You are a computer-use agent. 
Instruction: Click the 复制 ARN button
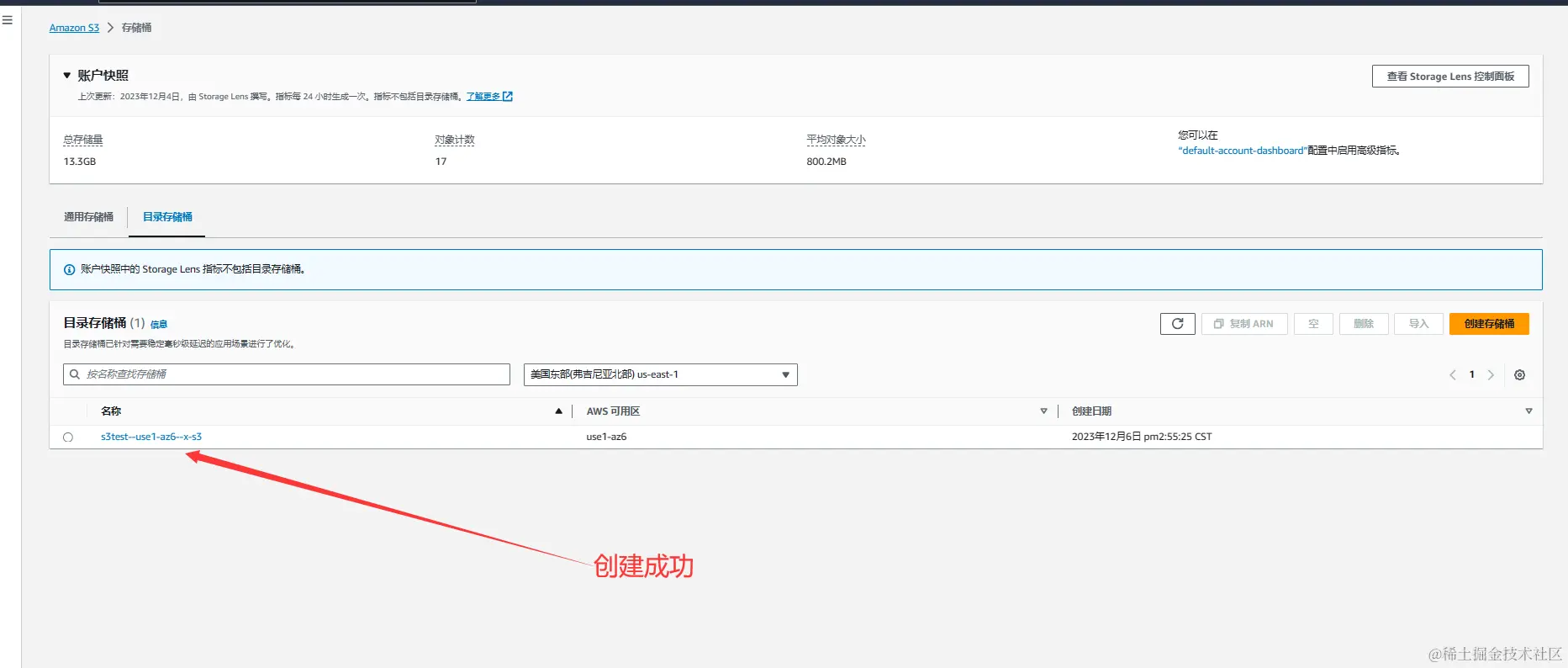pyautogui.click(x=1244, y=324)
